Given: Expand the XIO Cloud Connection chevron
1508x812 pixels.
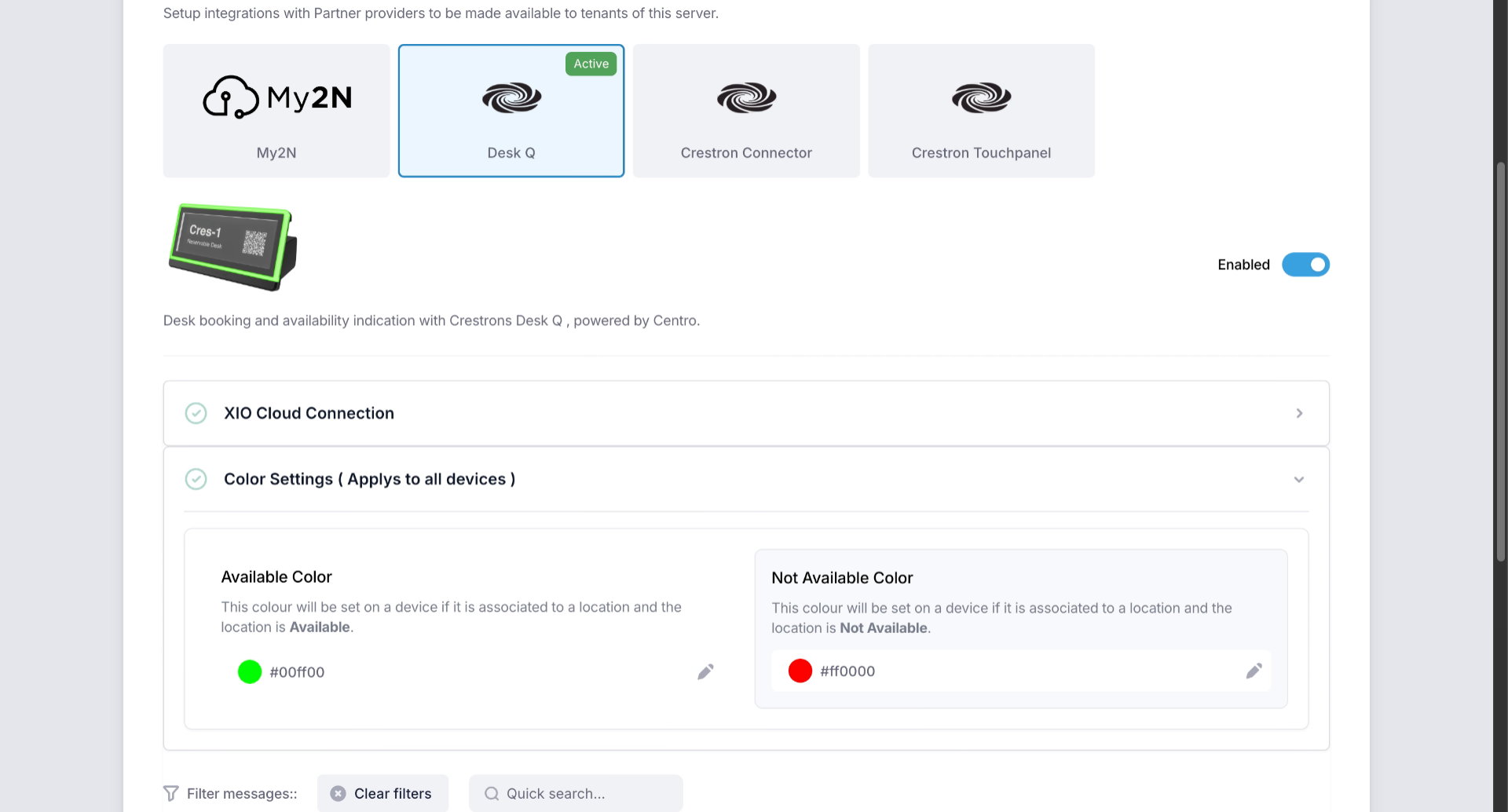Looking at the screenshot, I should click(x=1299, y=413).
